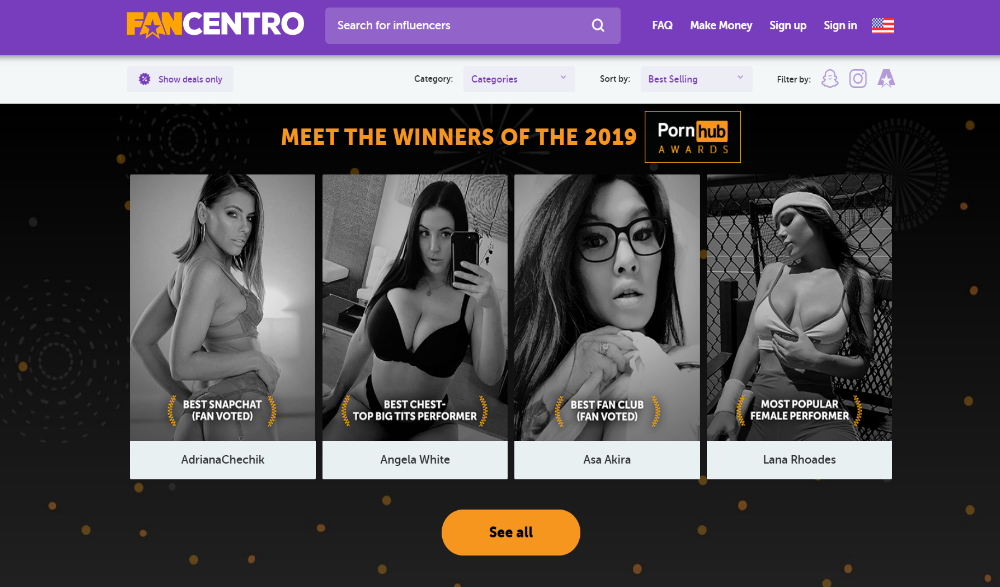Click the Sign in link
Screen dimensions: 1000x587
click(840, 26)
